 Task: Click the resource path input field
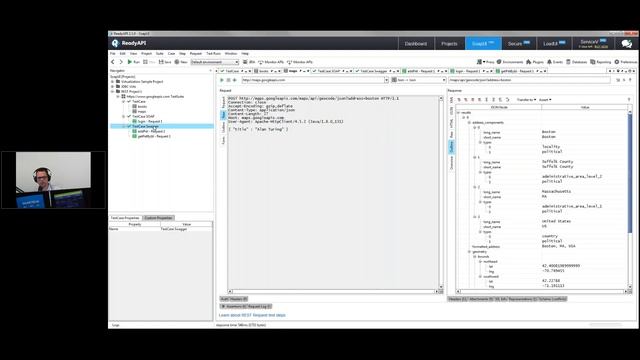point(529,80)
